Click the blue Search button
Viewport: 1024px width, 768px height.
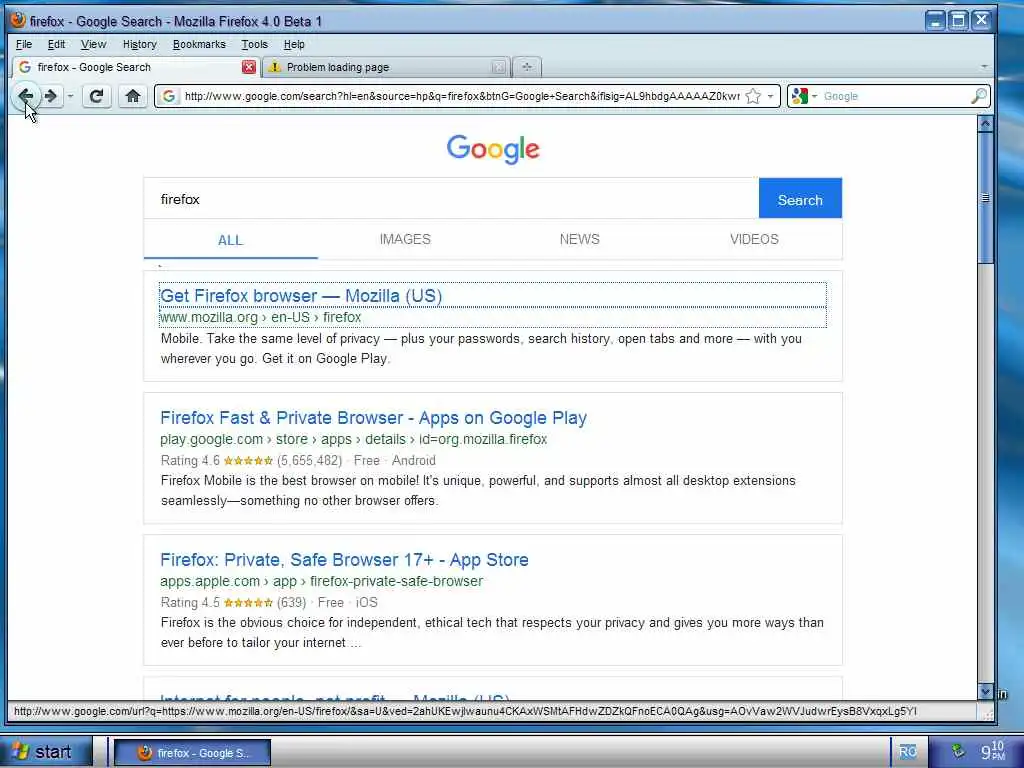(800, 199)
